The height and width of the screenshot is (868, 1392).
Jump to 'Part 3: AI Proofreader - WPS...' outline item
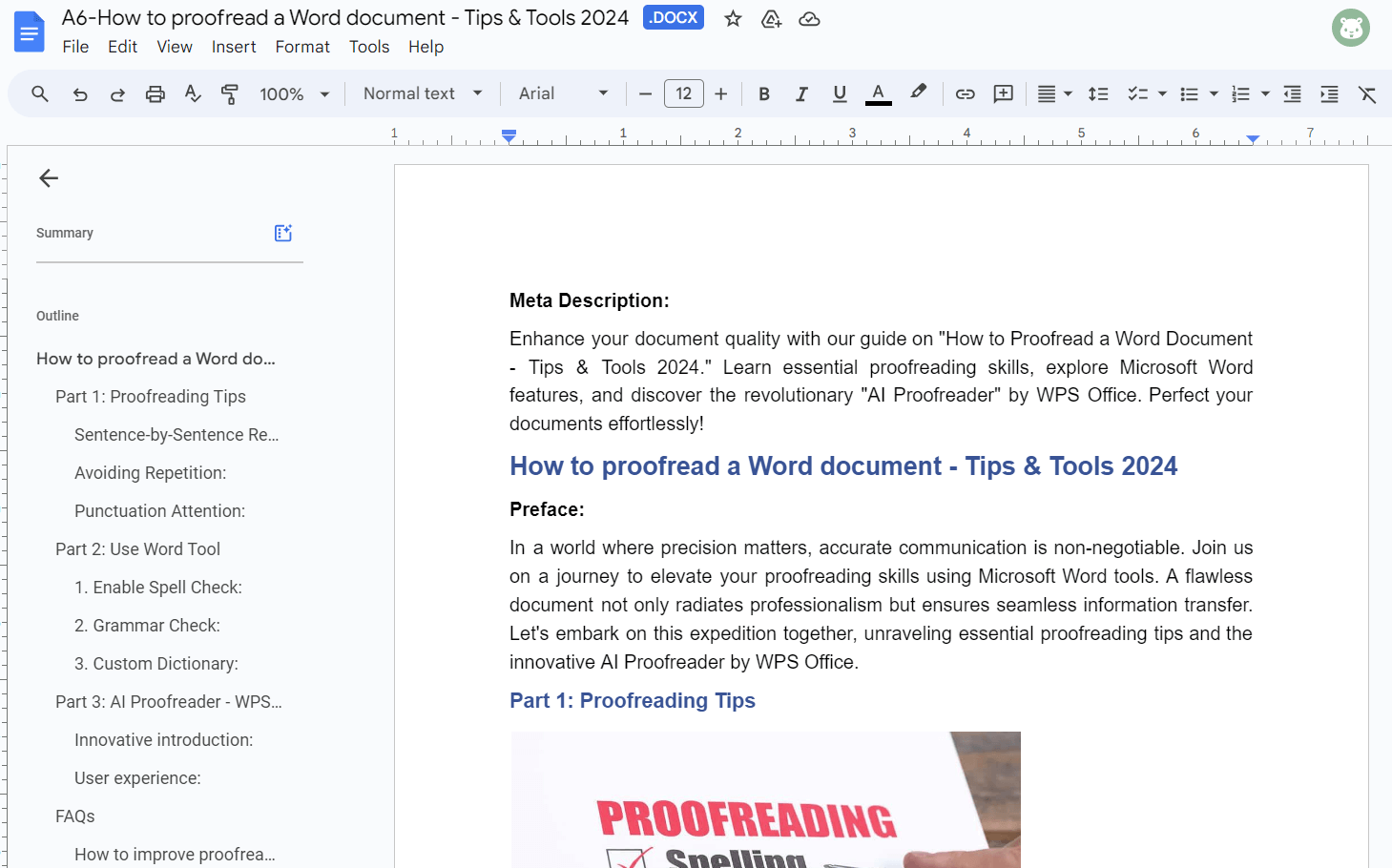169,702
